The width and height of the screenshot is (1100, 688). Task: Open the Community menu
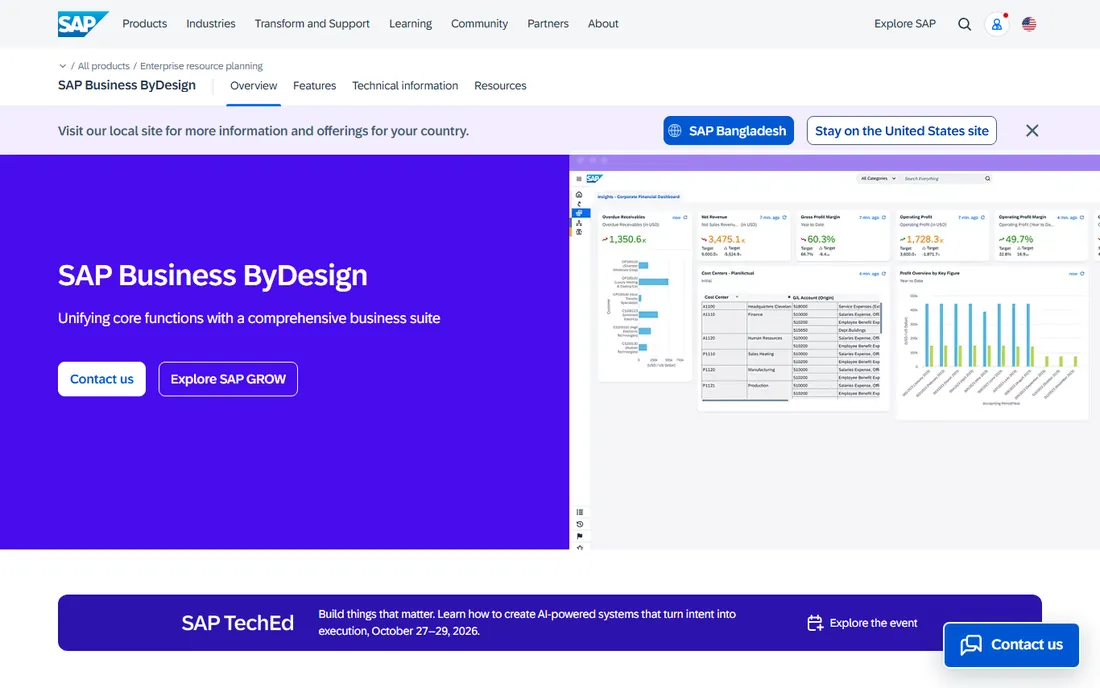click(479, 24)
